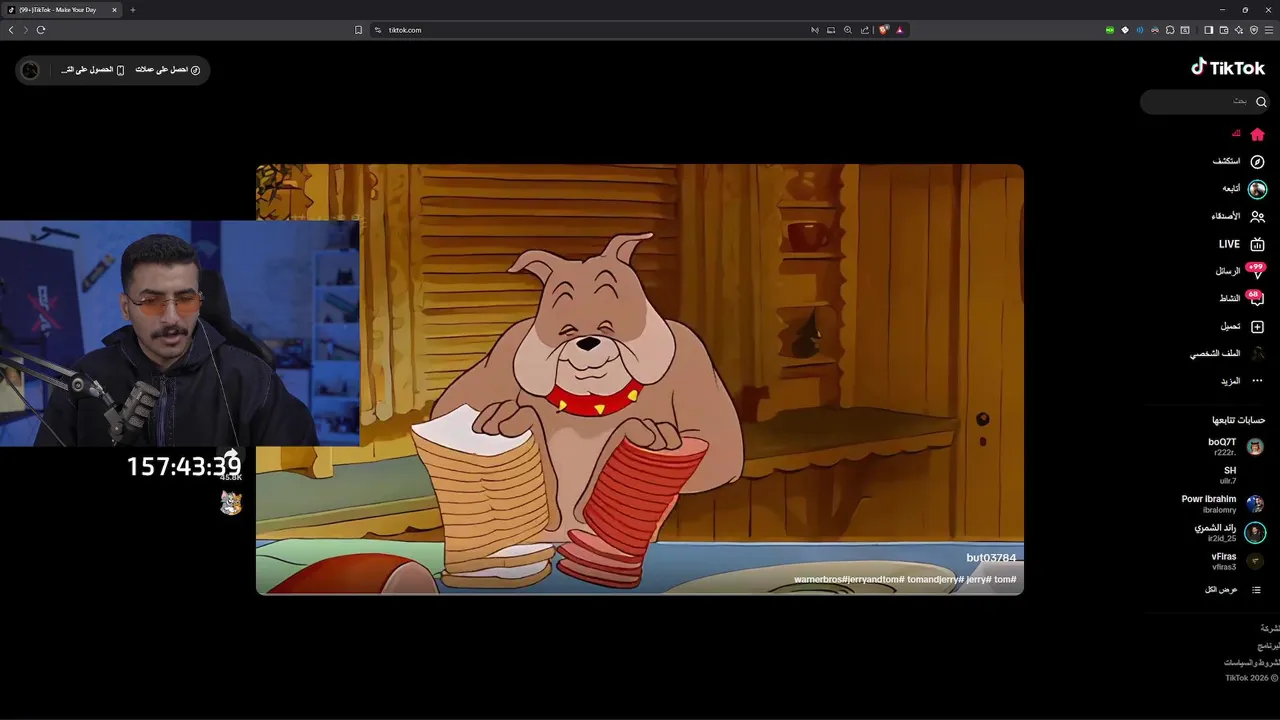Open followed account رائد الشمري
The height and width of the screenshot is (720, 1280).
tap(1229, 532)
